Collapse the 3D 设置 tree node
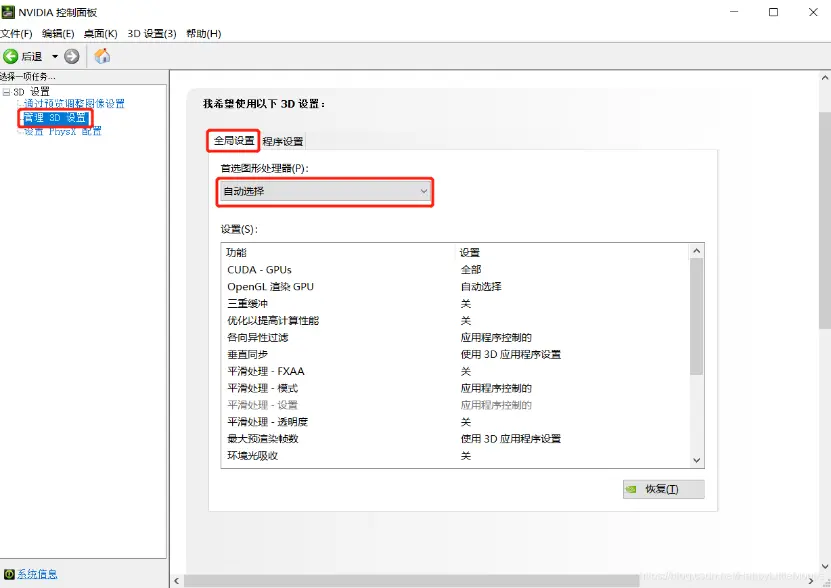The image size is (831, 588). click(x=6, y=92)
